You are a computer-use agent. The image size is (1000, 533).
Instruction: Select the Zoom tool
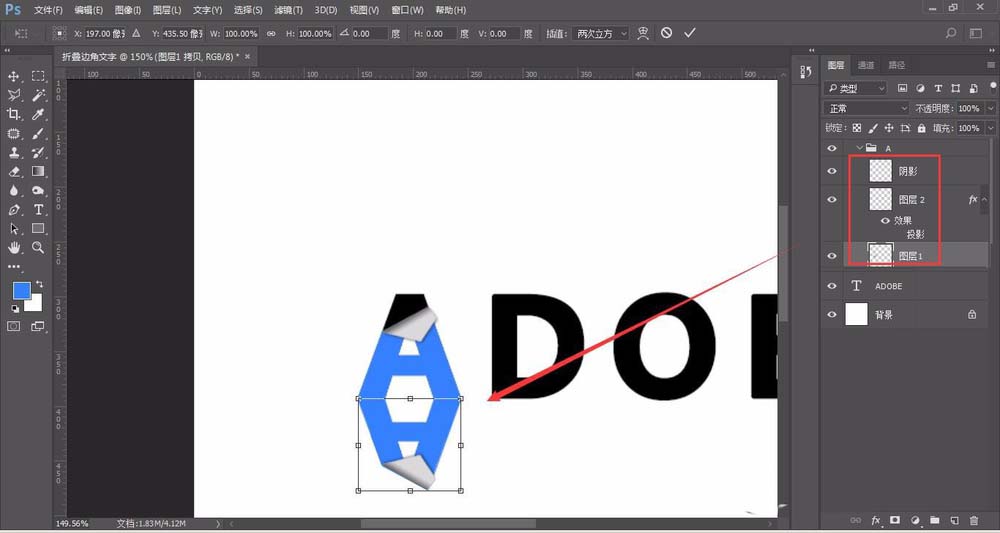coord(38,247)
